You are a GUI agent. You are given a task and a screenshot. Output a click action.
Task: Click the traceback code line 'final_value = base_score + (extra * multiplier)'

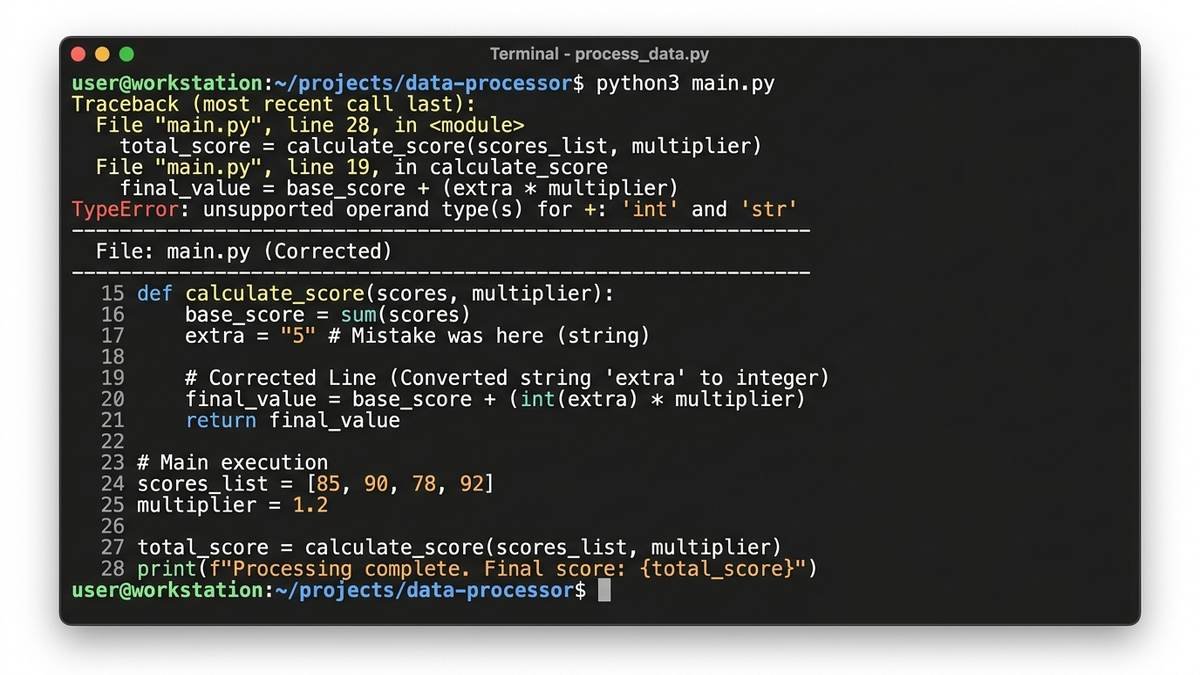pyautogui.click(x=399, y=188)
